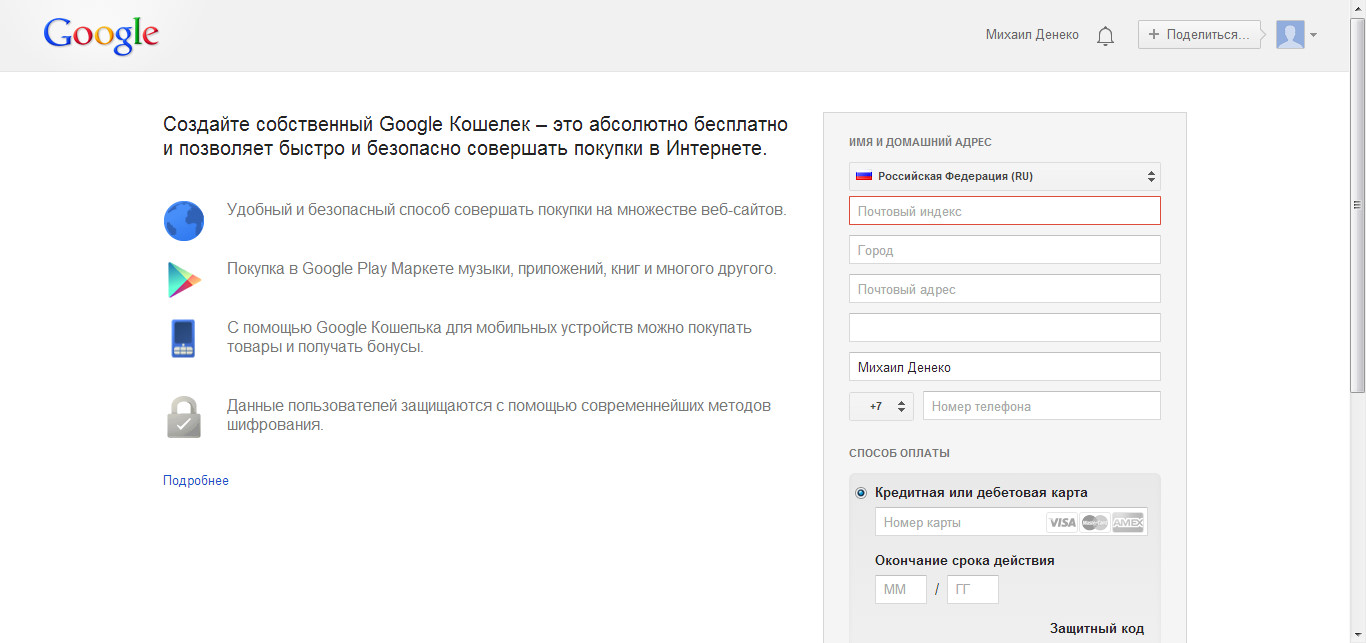Select the Номер карты field
1366x643 pixels.
tap(958, 522)
